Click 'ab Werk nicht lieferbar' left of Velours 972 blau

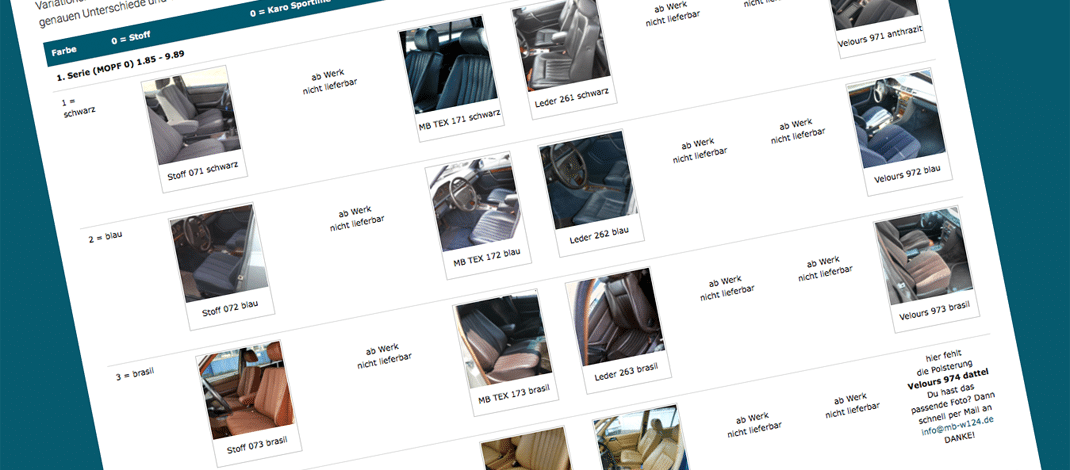point(798,132)
